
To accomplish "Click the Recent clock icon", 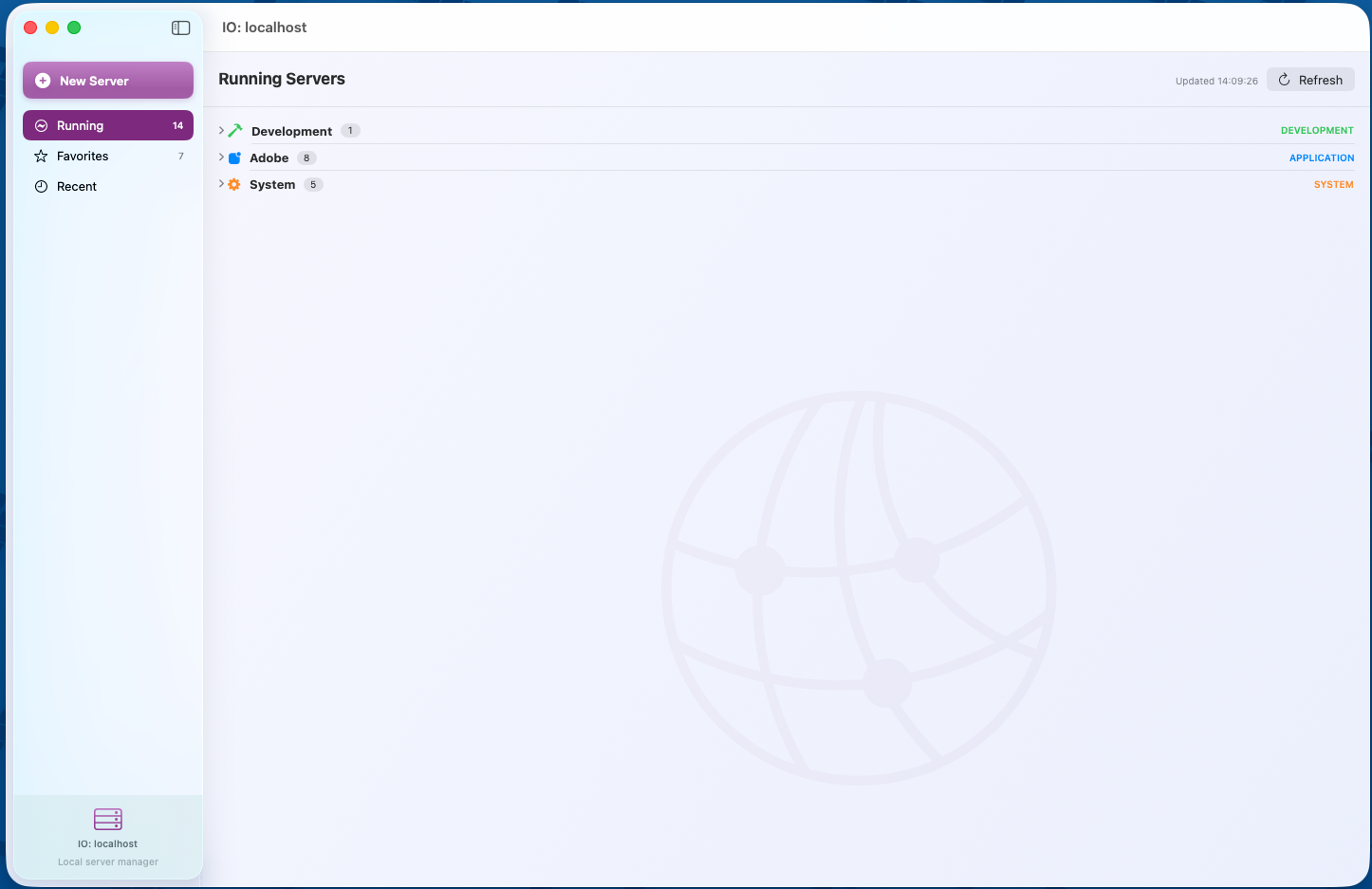I will click(x=41, y=186).
